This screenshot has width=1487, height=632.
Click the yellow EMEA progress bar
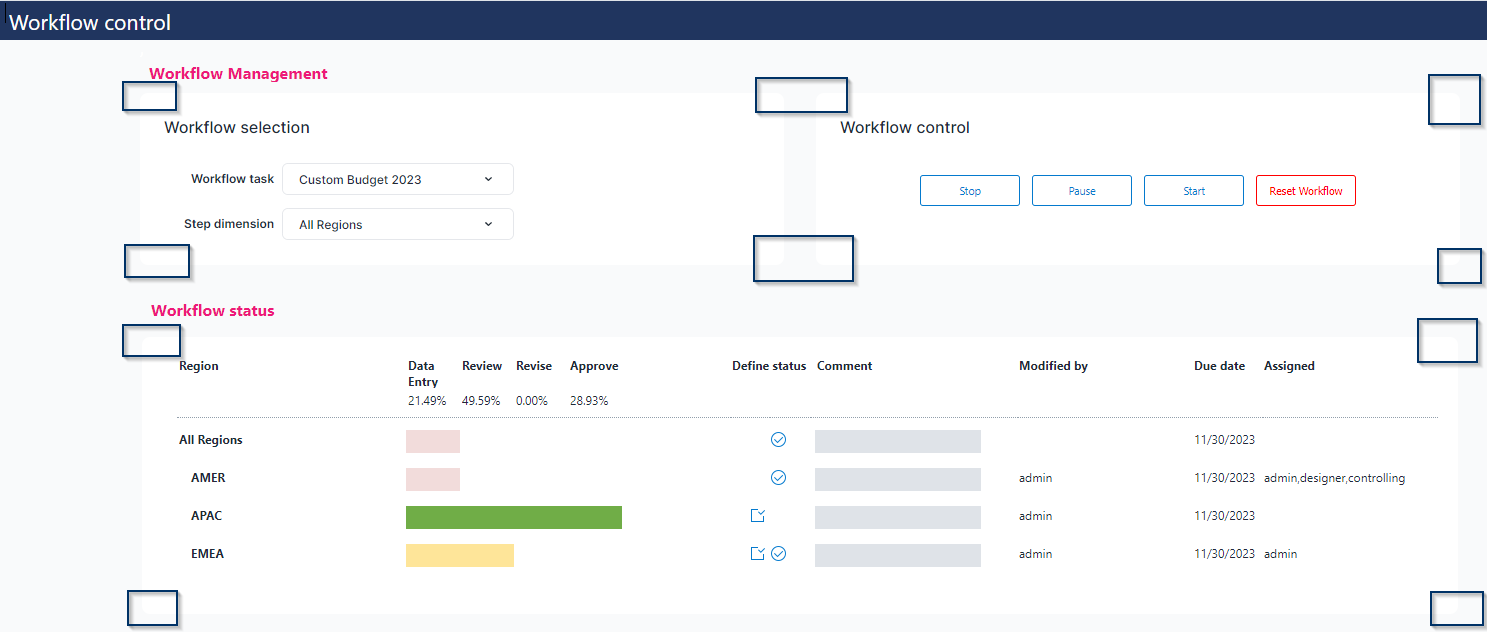point(459,555)
